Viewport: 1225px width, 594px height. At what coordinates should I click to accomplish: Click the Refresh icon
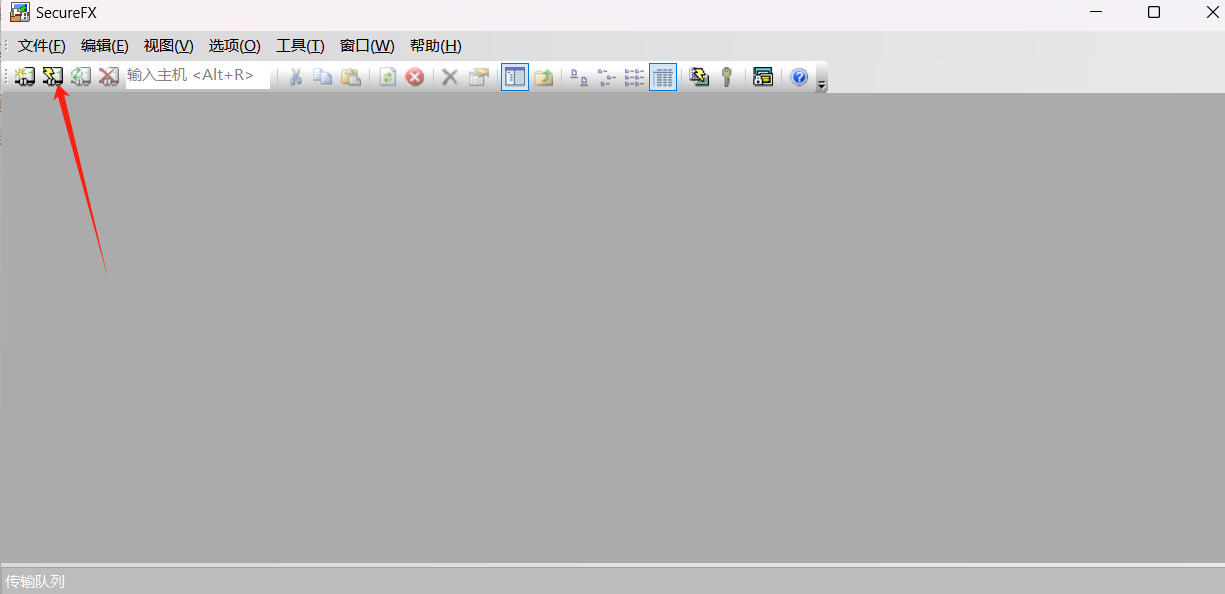click(387, 77)
